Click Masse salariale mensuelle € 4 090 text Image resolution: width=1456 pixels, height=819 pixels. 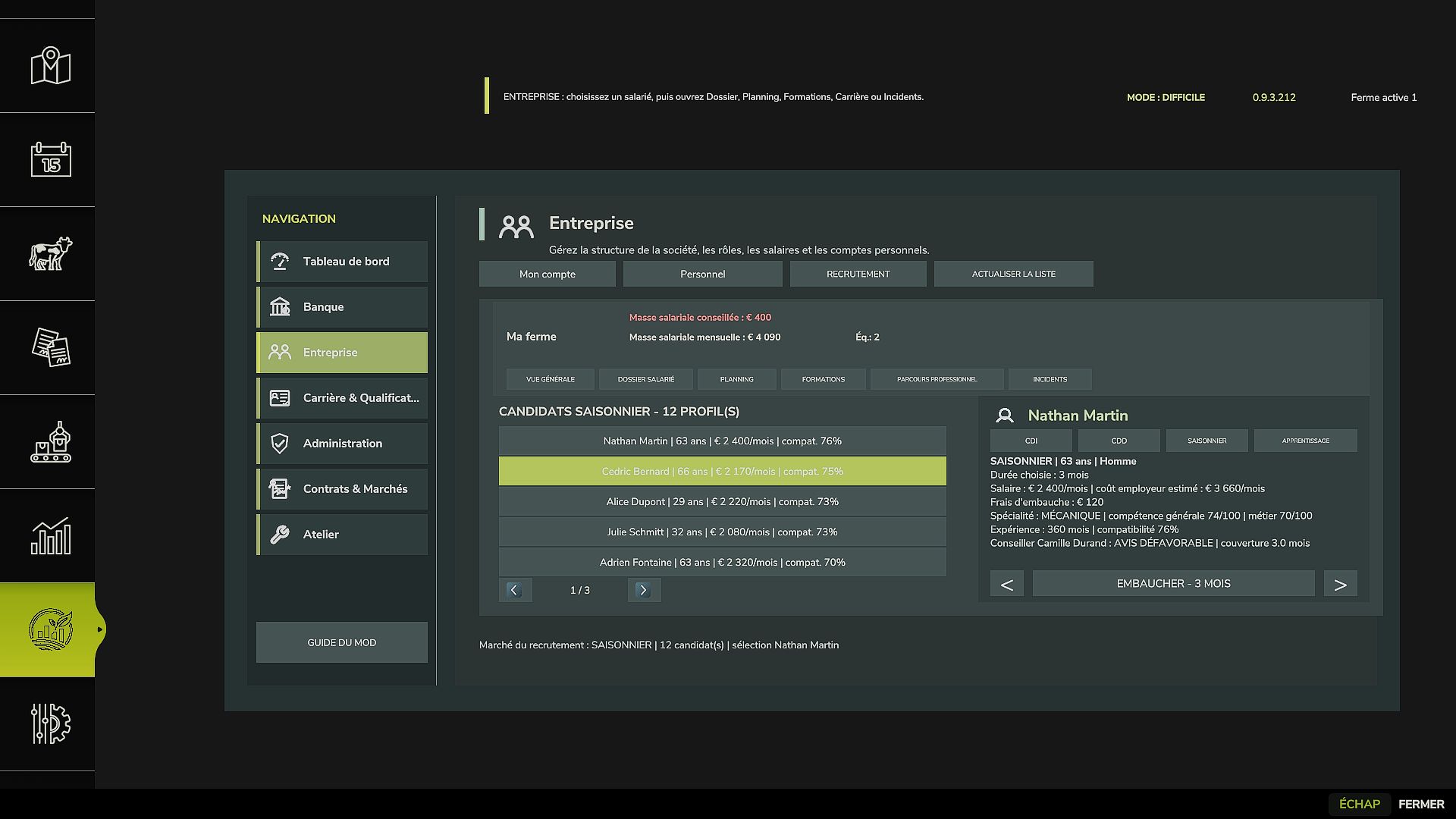704,337
